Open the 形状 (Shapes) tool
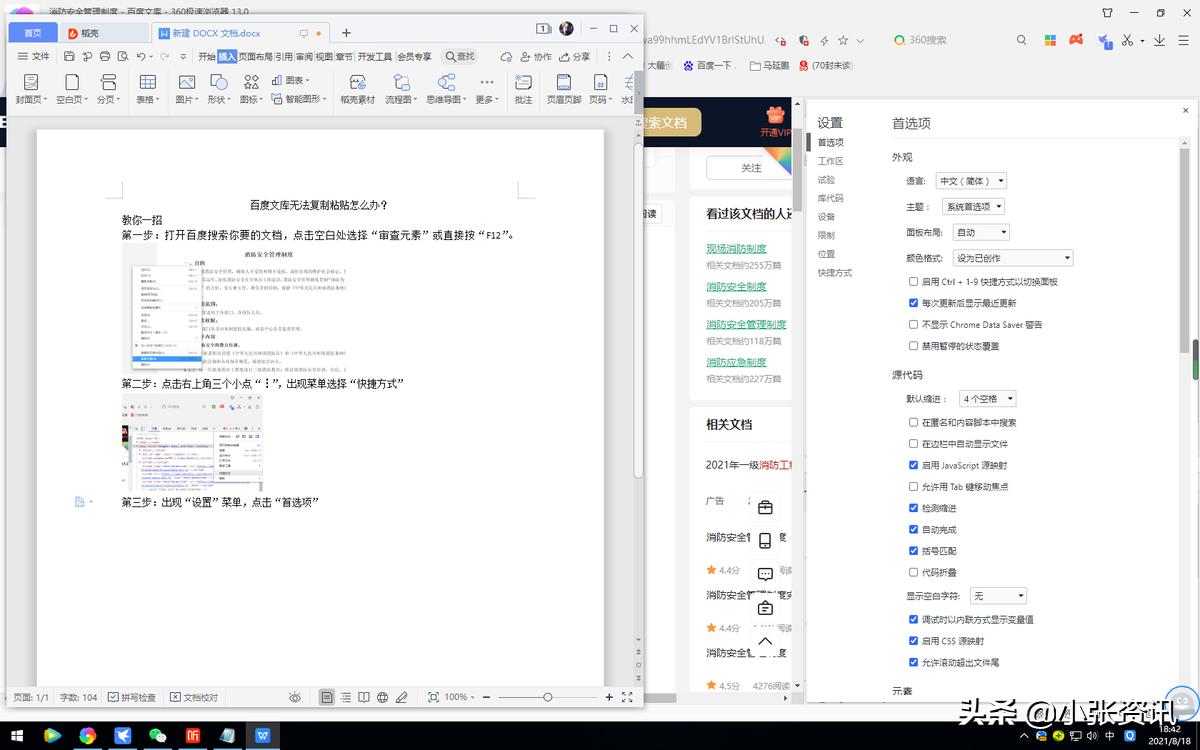The height and width of the screenshot is (750, 1200). pyautogui.click(x=216, y=85)
